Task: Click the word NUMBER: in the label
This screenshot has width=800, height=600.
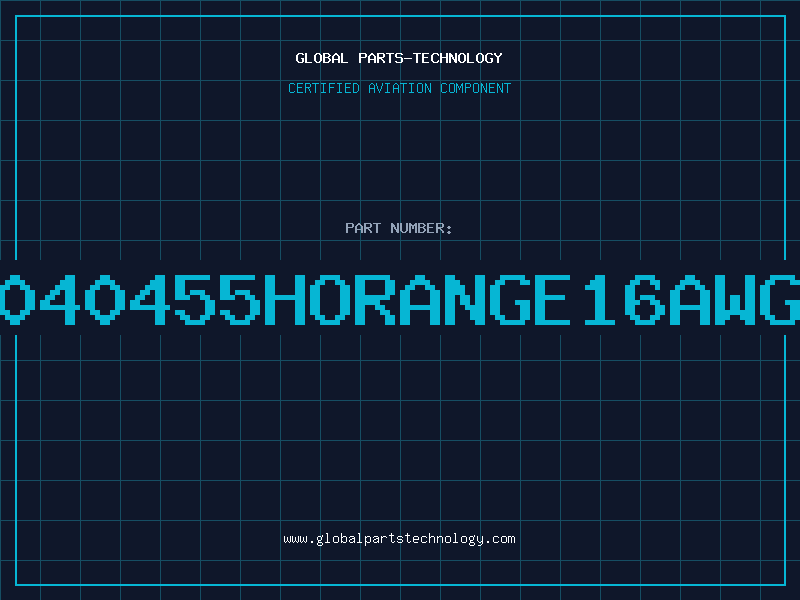Action: coord(421,228)
